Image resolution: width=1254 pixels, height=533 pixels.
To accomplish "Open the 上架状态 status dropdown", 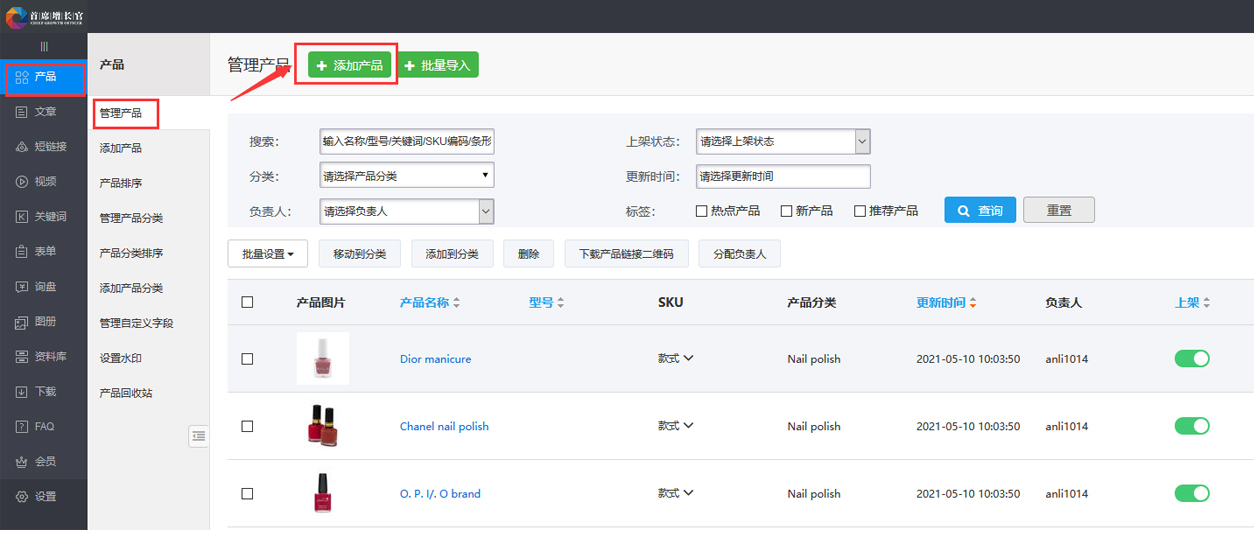I will click(x=783, y=142).
